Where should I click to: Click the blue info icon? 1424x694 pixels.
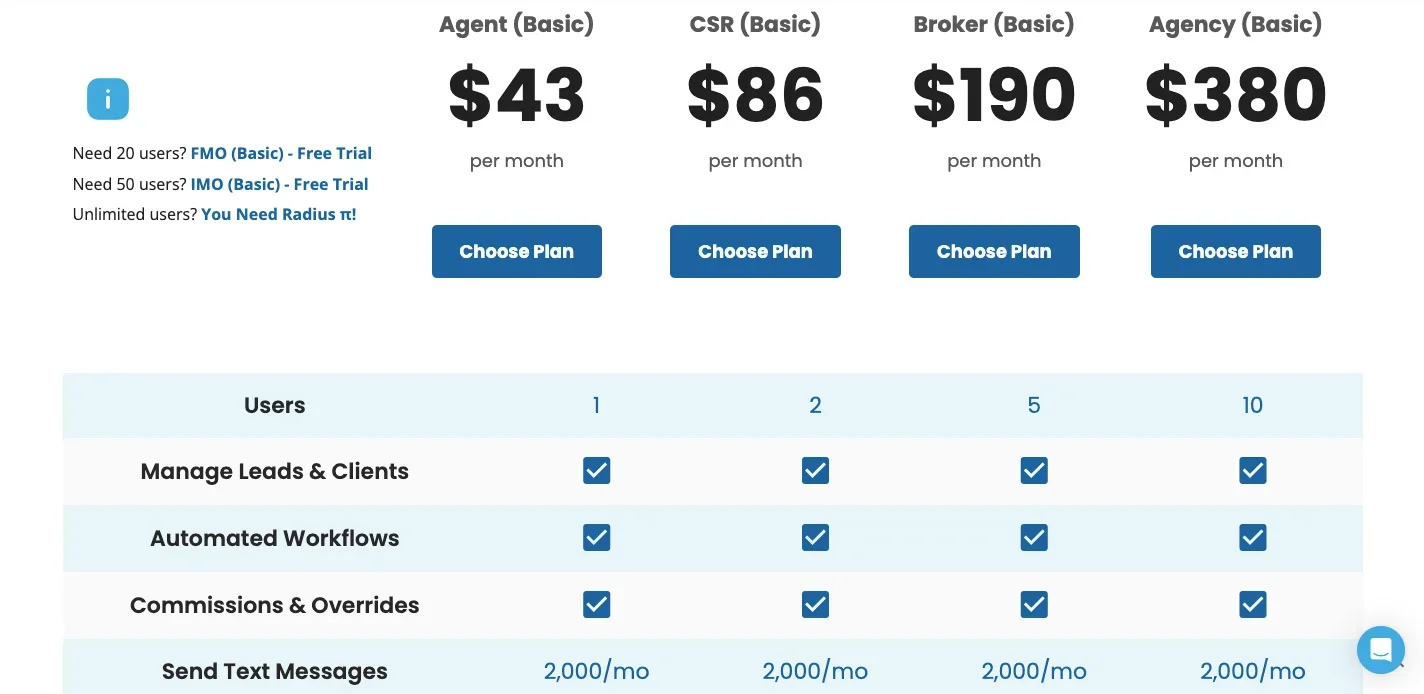click(108, 99)
